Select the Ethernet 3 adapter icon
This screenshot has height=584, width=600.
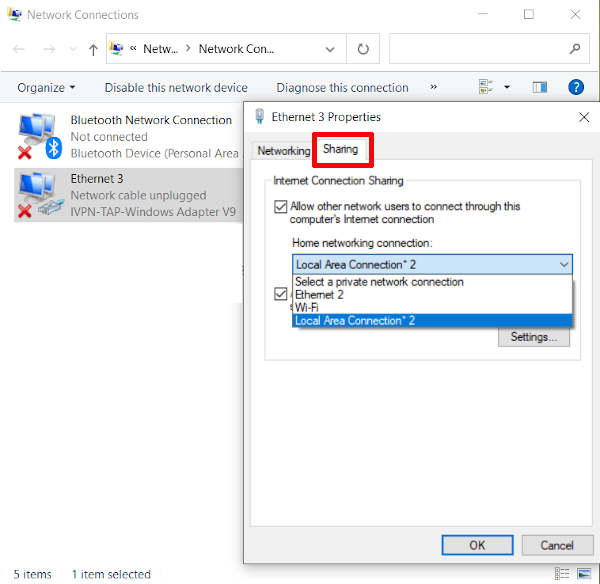pos(39,195)
